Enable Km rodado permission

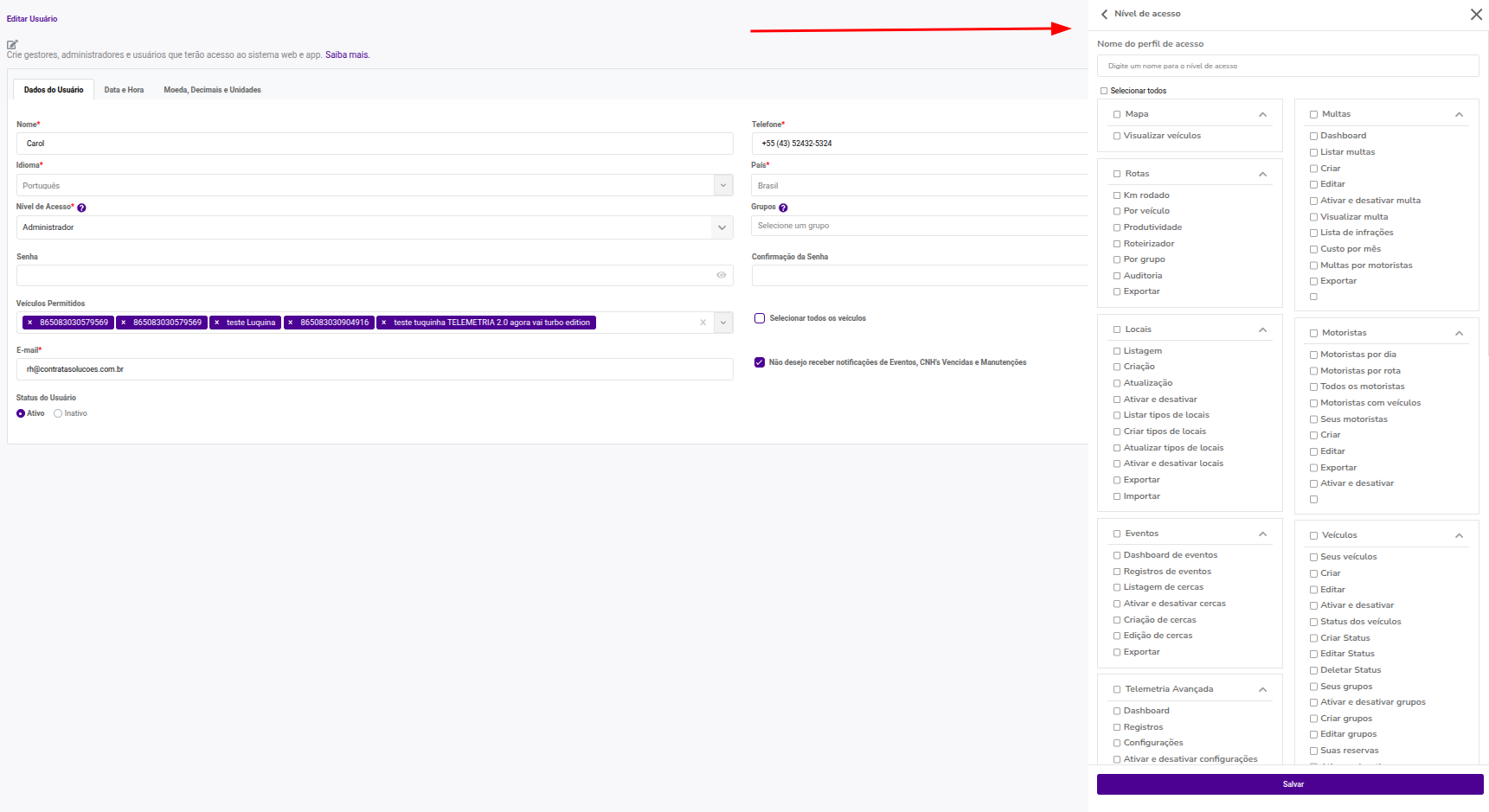pyautogui.click(x=1117, y=195)
